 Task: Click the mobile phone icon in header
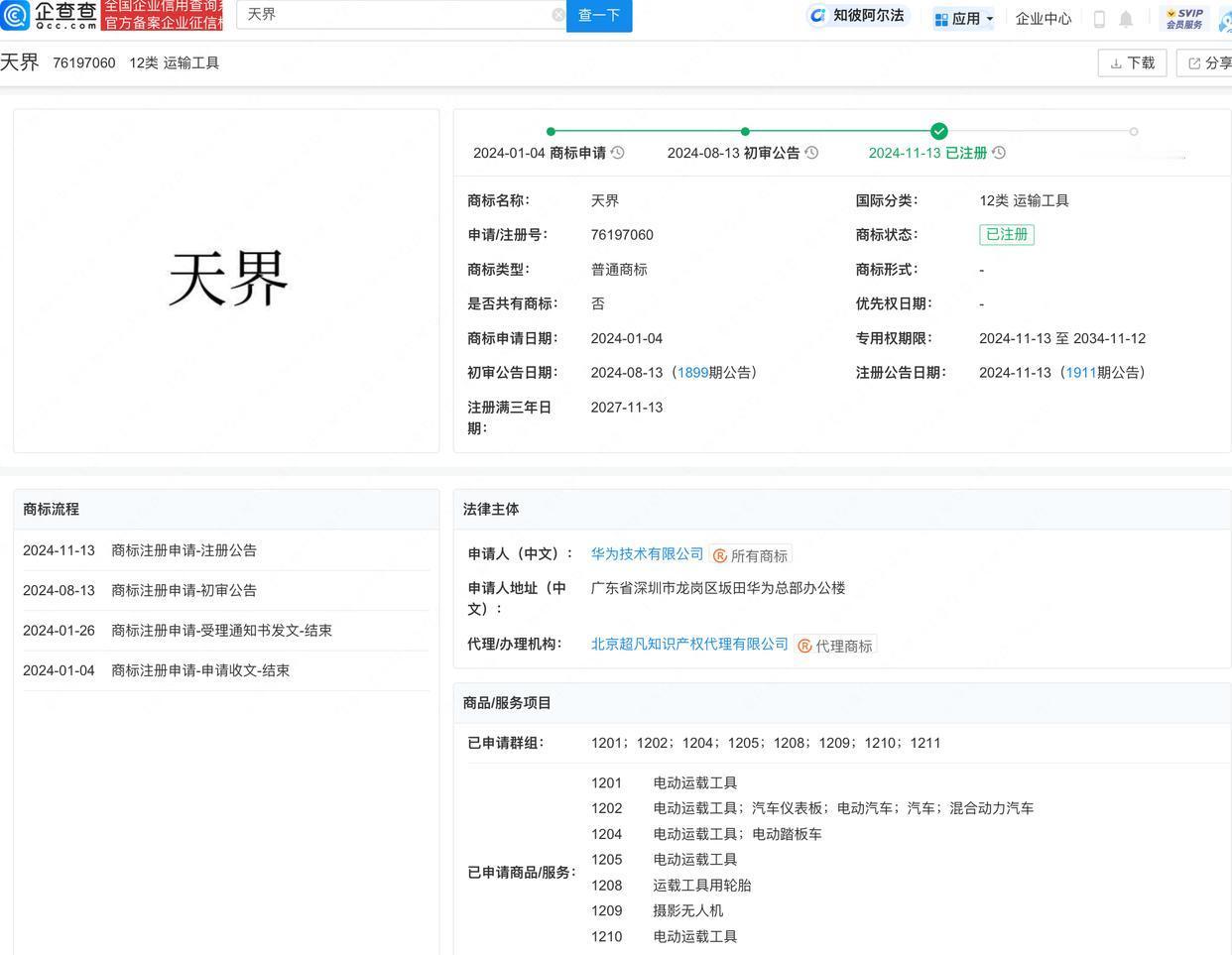(1099, 19)
